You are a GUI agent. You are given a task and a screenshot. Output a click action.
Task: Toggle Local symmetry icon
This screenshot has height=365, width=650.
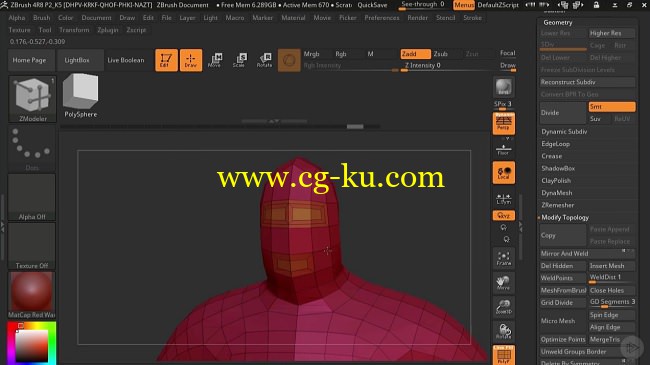coord(504,173)
